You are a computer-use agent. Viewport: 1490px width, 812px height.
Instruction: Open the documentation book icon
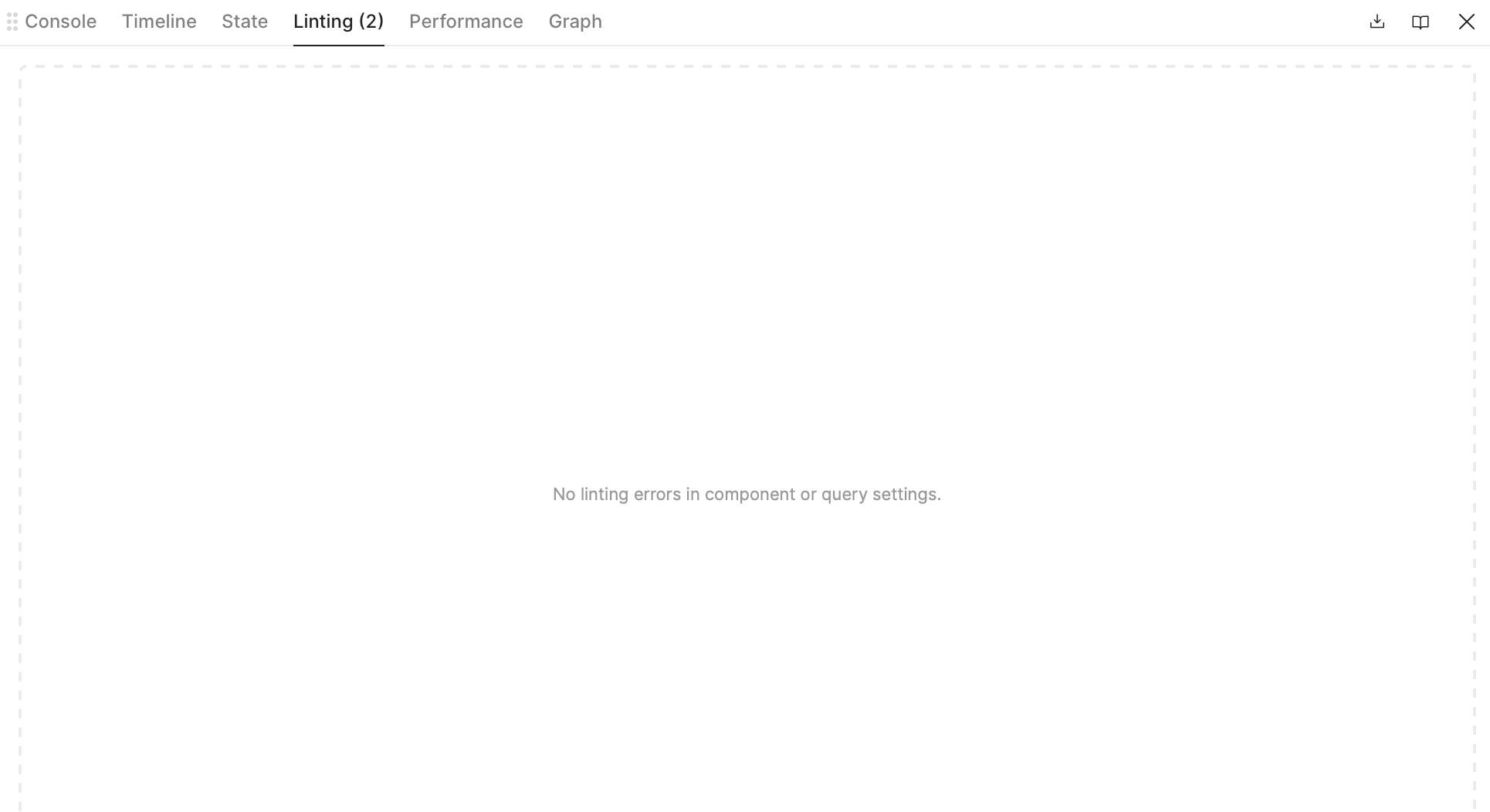coord(1421,22)
